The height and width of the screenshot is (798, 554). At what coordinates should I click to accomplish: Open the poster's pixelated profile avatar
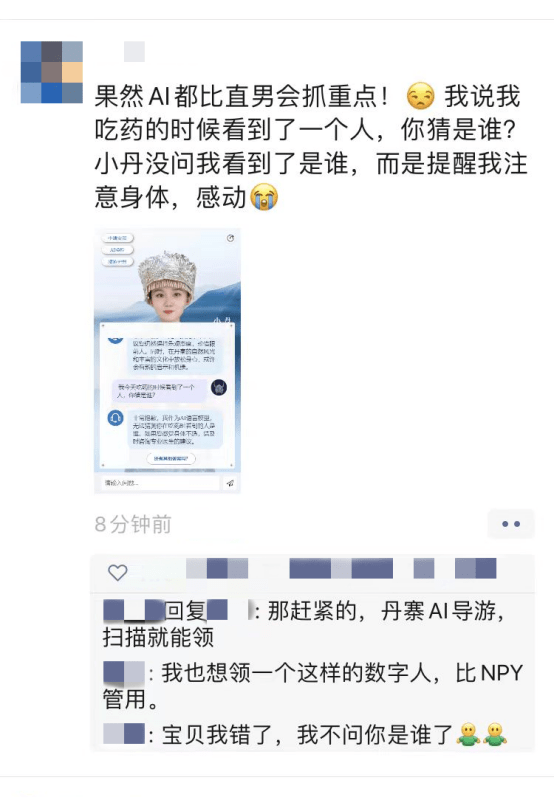click(x=52, y=72)
